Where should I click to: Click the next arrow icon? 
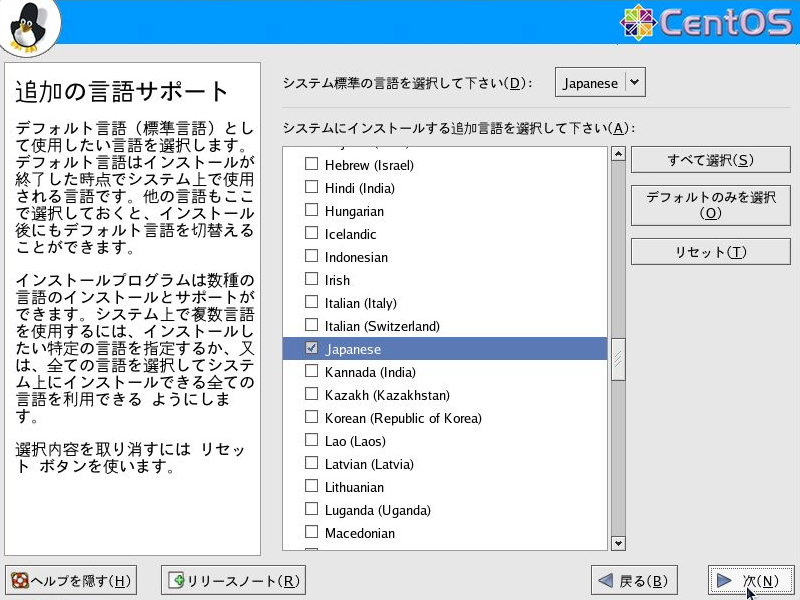[723, 581]
